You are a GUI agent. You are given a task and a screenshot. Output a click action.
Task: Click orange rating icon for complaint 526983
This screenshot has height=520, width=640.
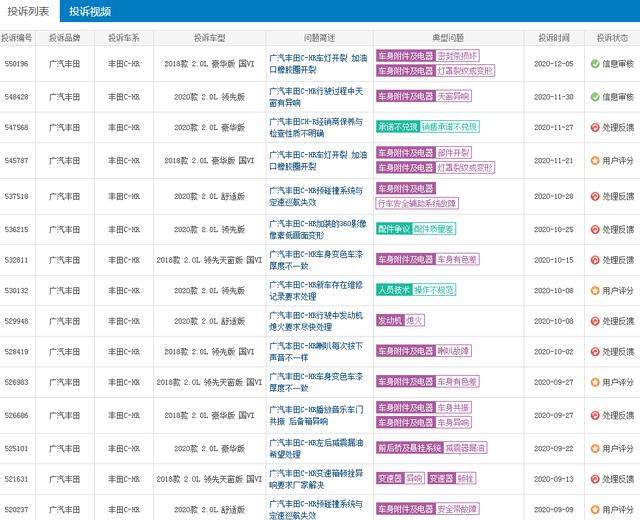(595, 382)
